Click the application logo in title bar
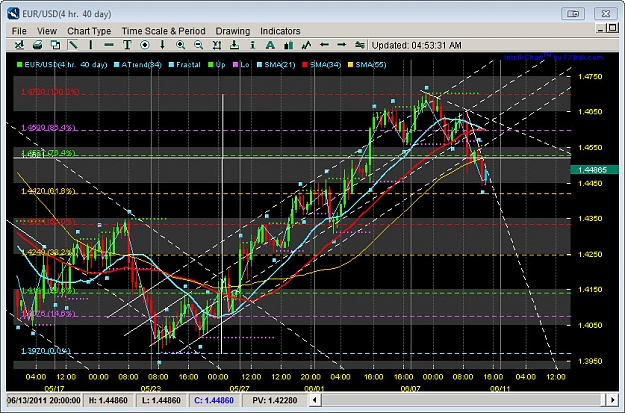The image size is (625, 413). (x=13, y=14)
